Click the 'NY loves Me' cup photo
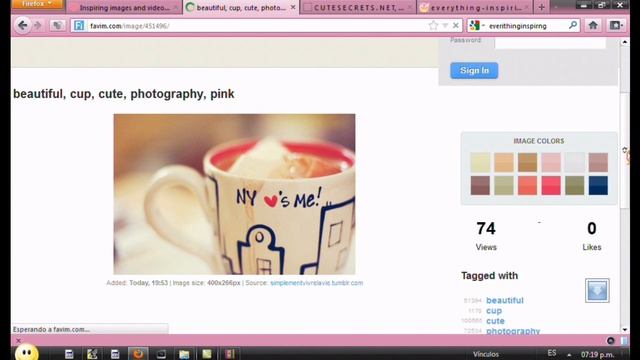 point(234,194)
